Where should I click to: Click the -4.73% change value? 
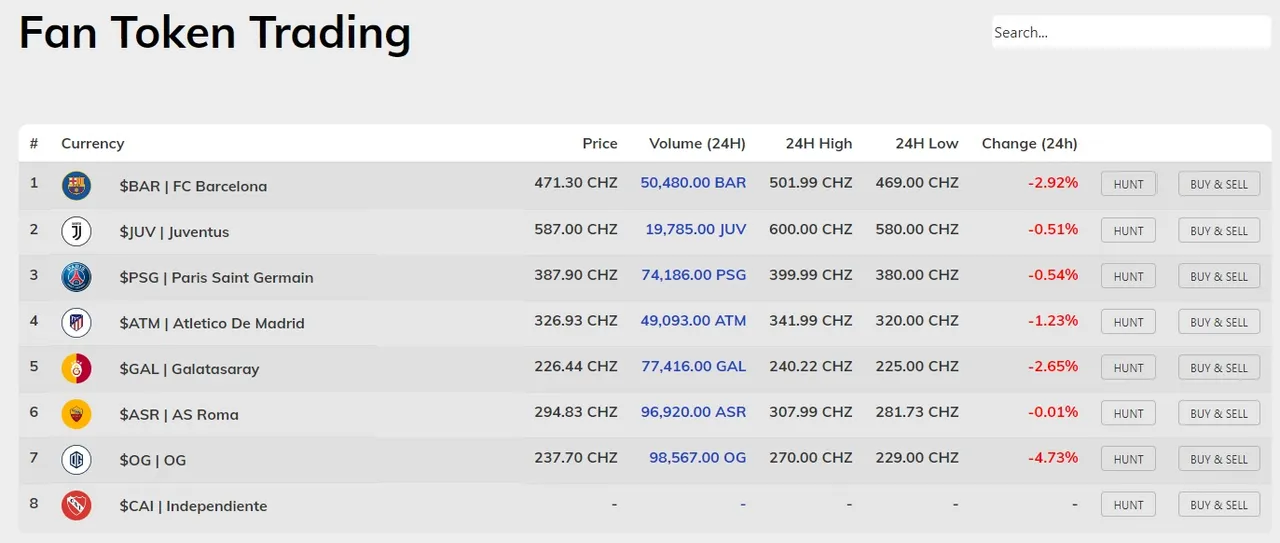click(1053, 458)
